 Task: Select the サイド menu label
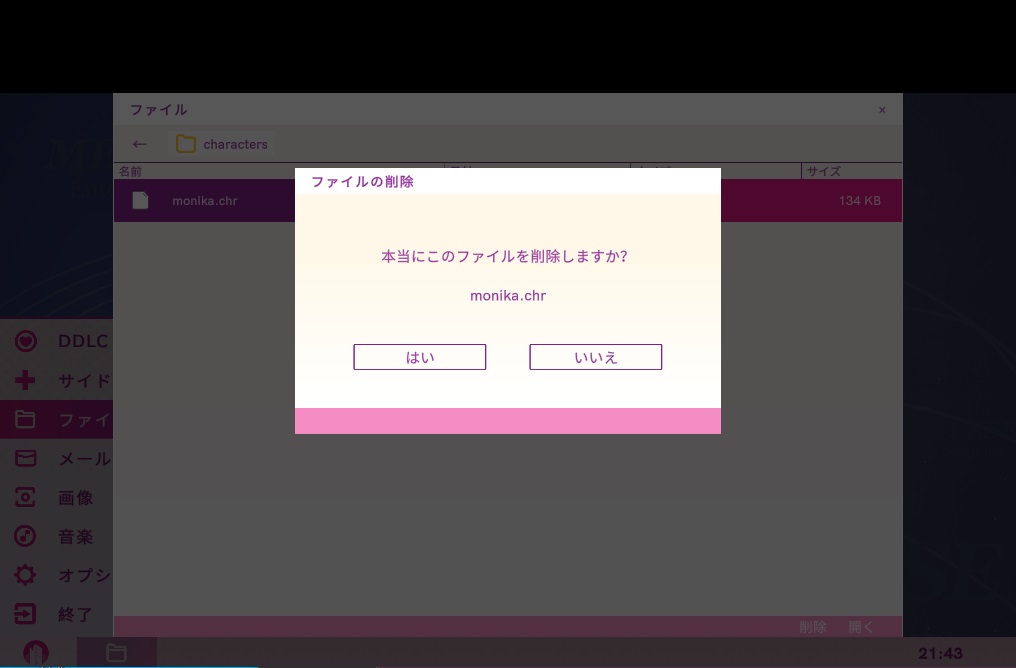point(85,381)
